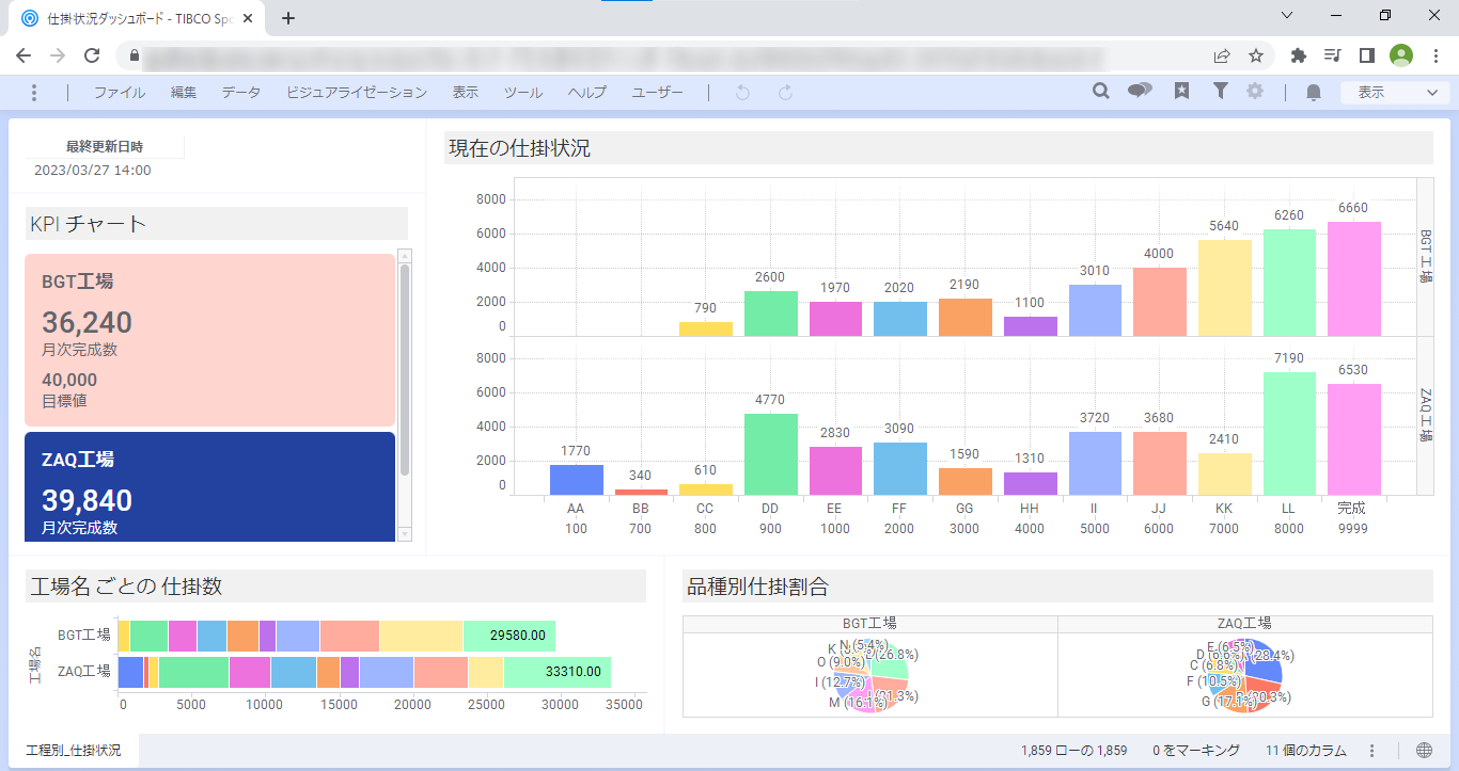Click the KPI chart scrollbar down arrow
This screenshot has height=771, width=1459.
click(x=405, y=535)
